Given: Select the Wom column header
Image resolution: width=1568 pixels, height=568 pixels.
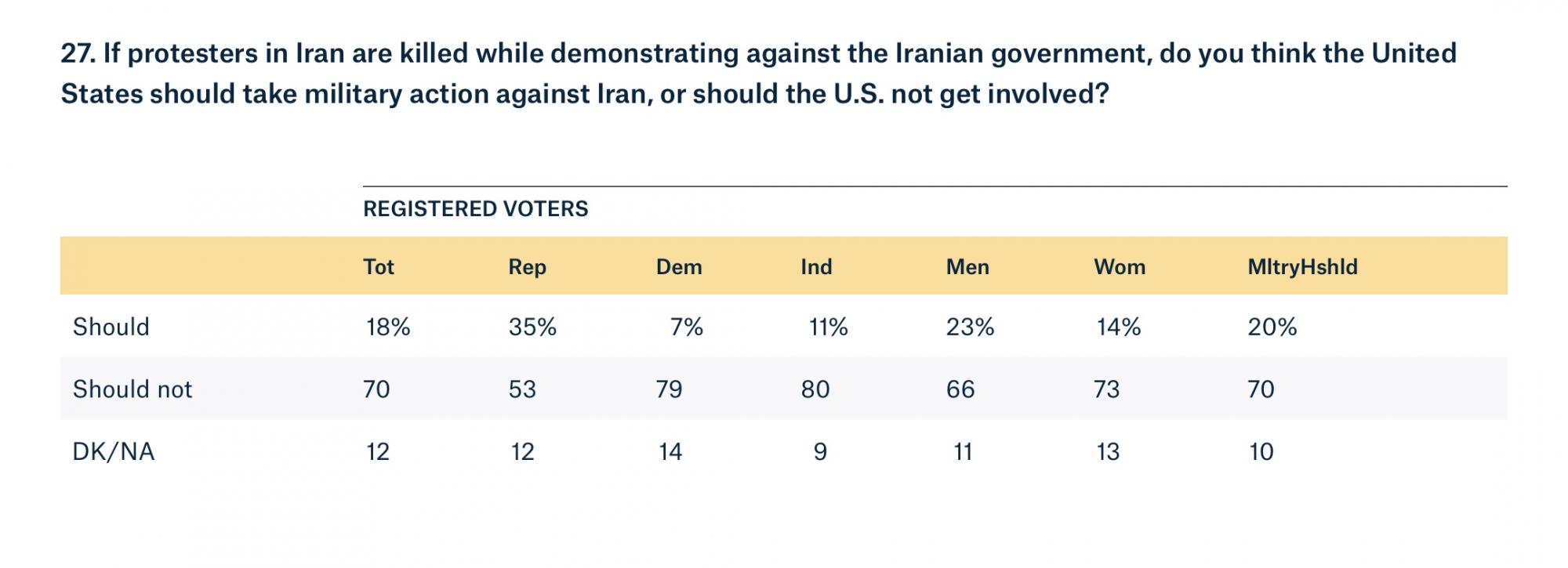Looking at the screenshot, I should coord(1119,267).
